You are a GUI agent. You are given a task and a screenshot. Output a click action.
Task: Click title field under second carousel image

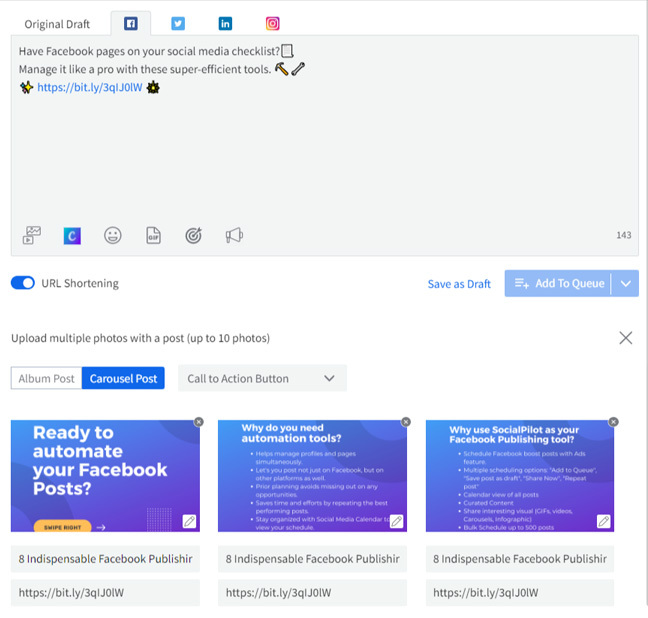click(312, 559)
